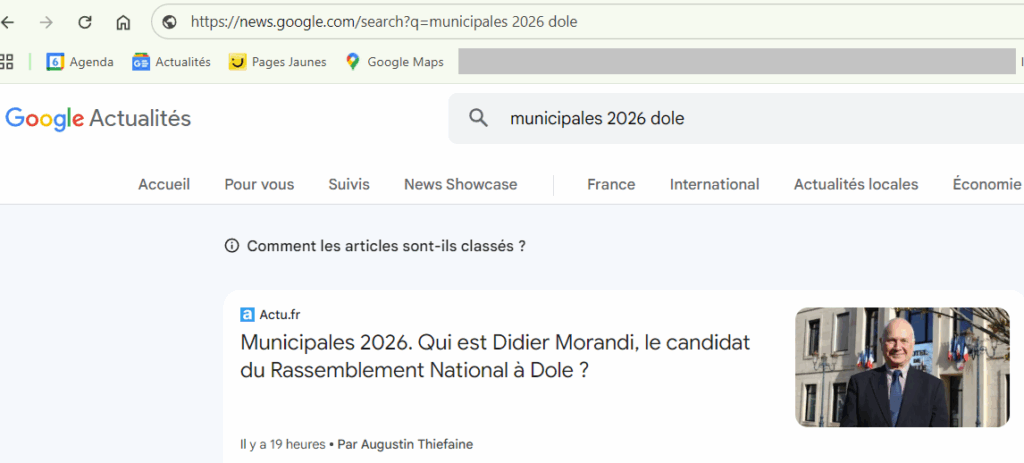Click the Google Actualités logo
The image size is (1024, 463).
[x=98, y=119]
